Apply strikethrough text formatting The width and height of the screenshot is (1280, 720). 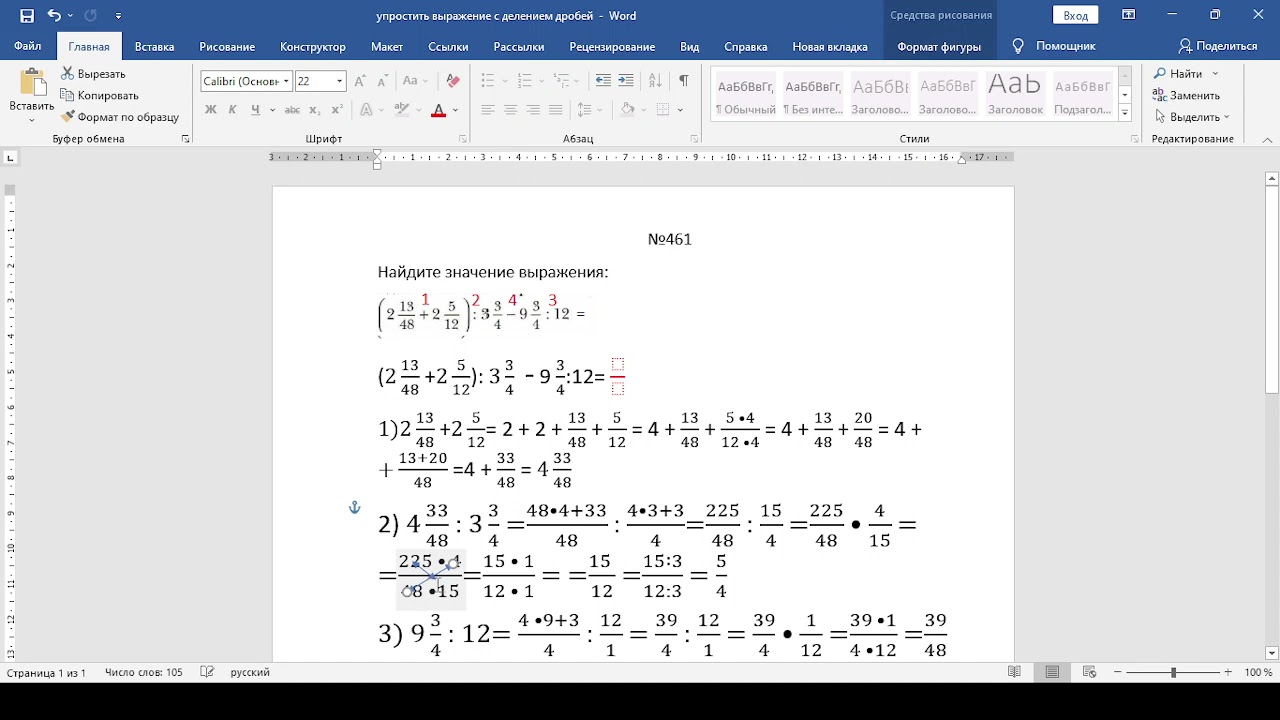pyautogui.click(x=292, y=110)
